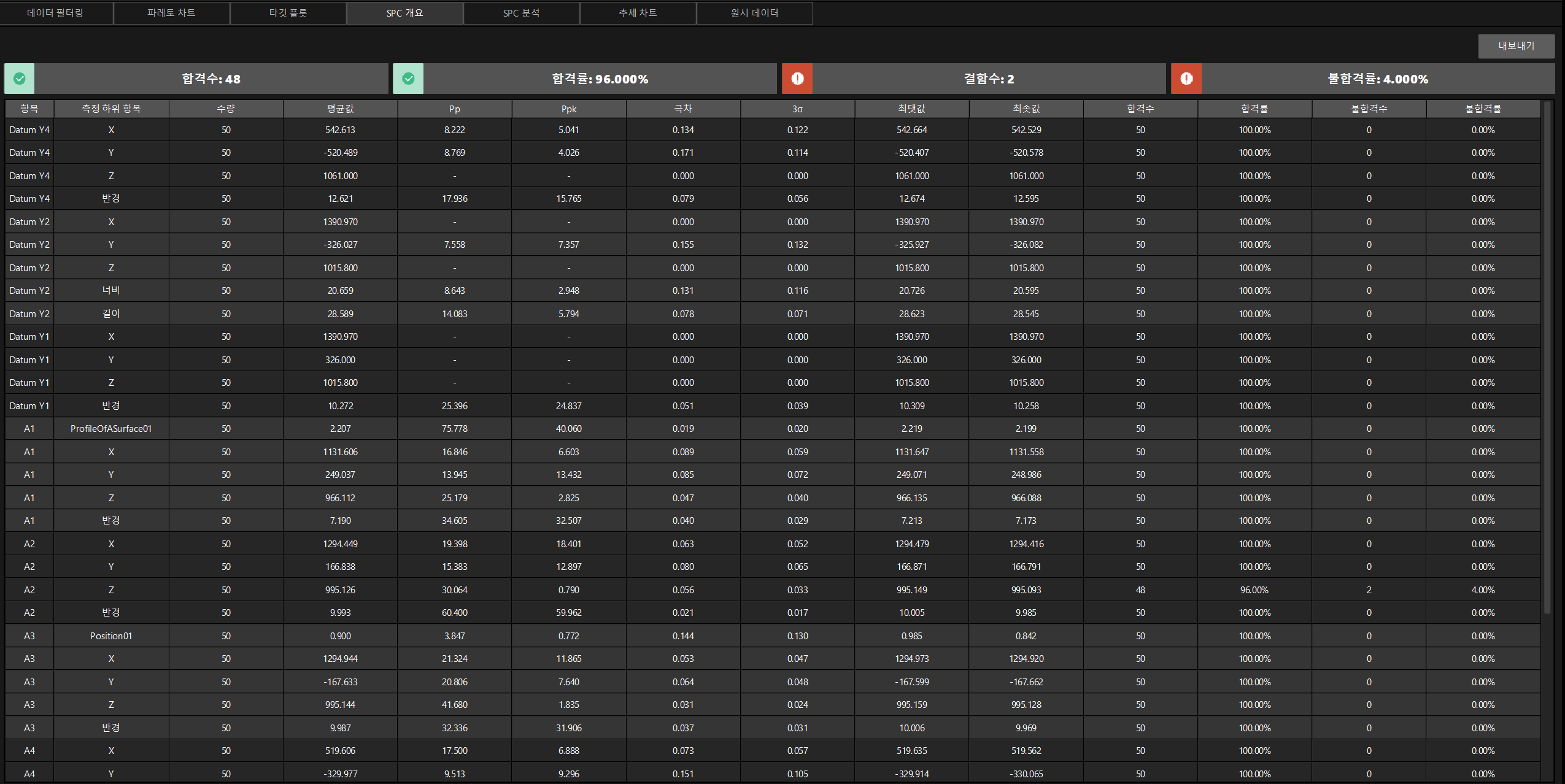Open the 추세 차트 tab

click(638, 13)
